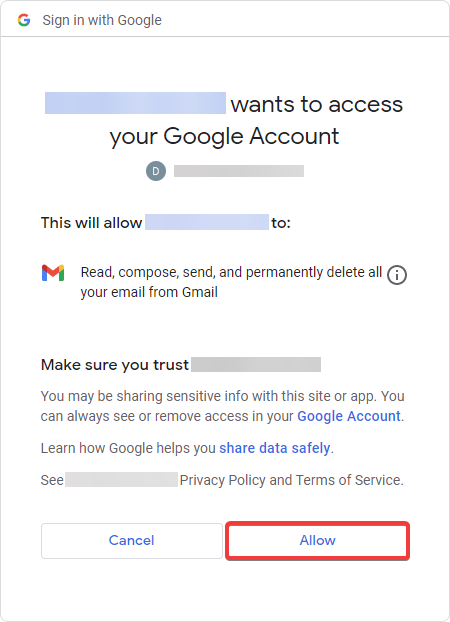Viewport: 450px width, 622px height.
Task: Click Privacy Policy and Terms of Service text
Action: (x=292, y=480)
